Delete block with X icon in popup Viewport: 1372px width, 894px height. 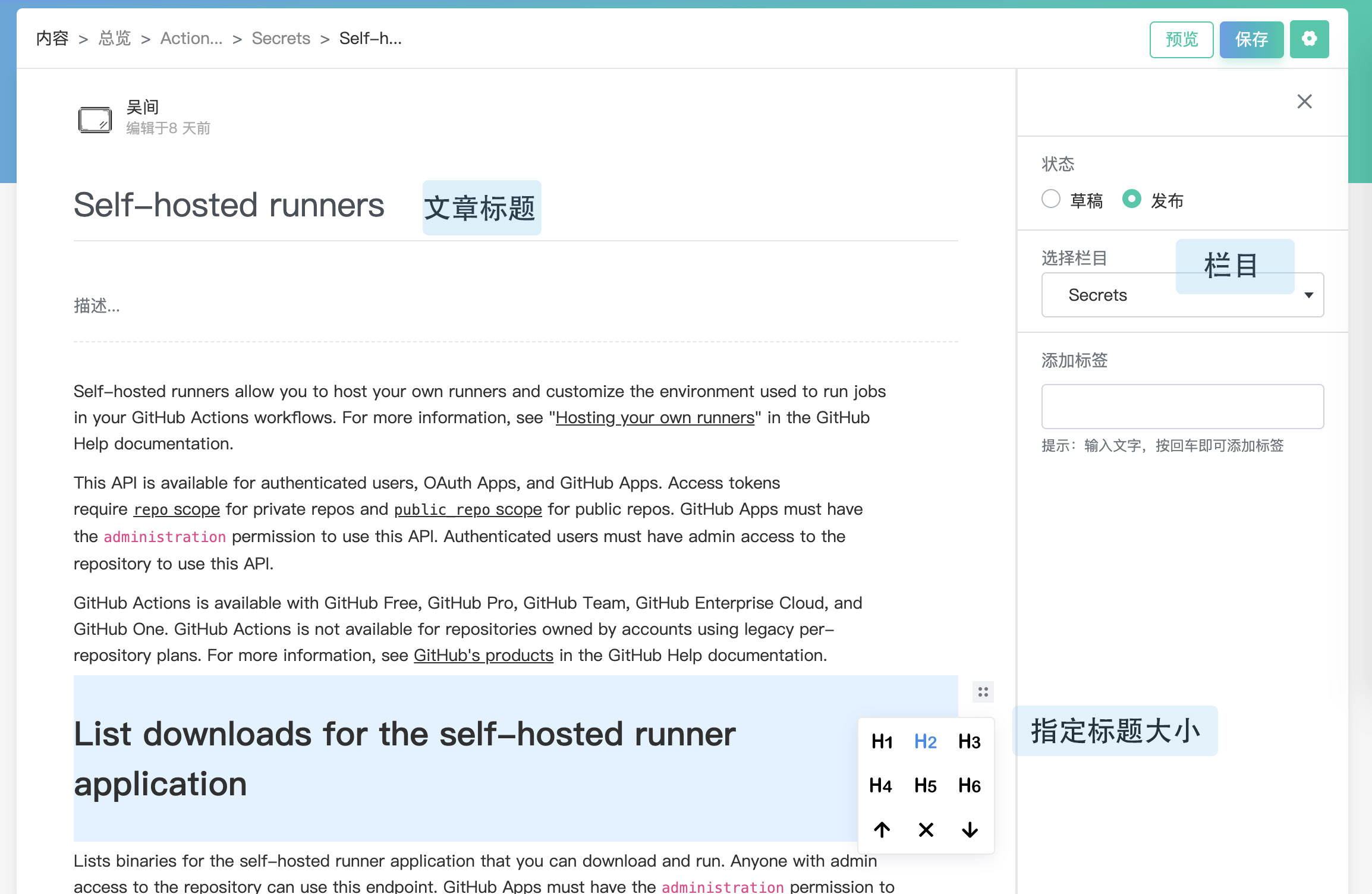[926, 829]
